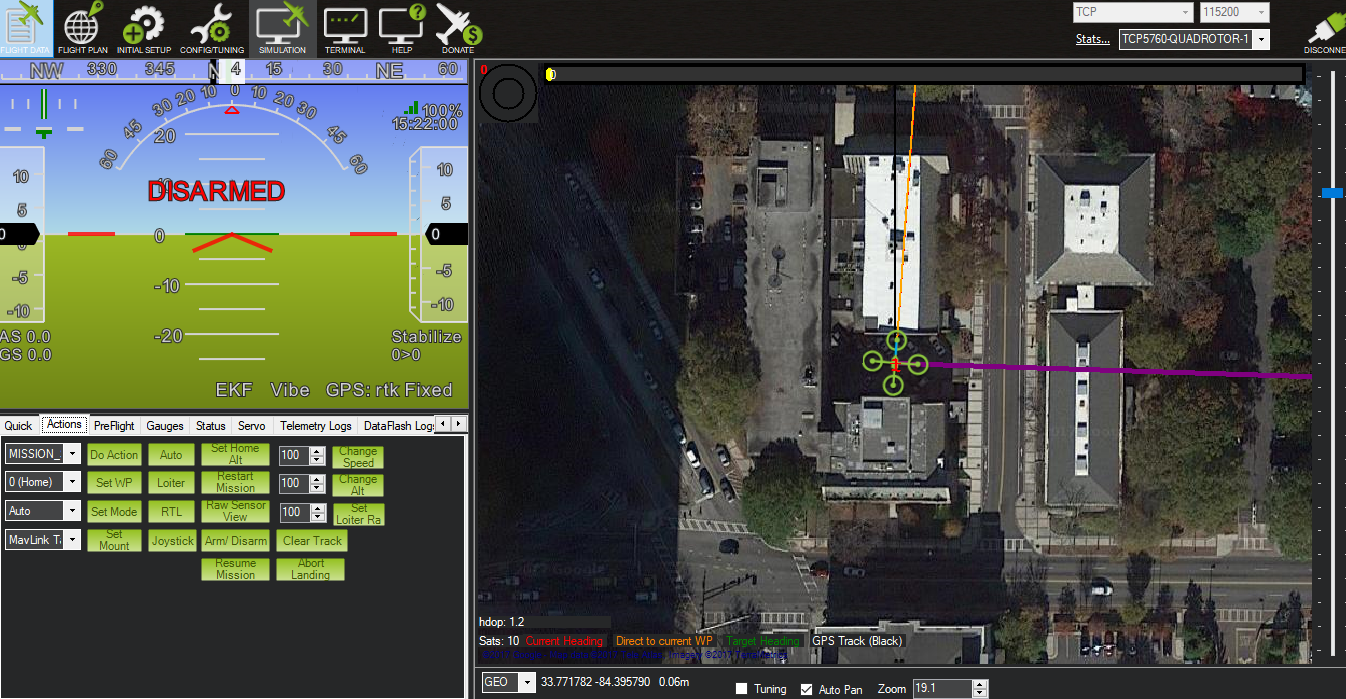The height and width of the screenshot is (699, 1346).
Task: Open the GEO map type dropdown
Action: click(x=527, y=682)
